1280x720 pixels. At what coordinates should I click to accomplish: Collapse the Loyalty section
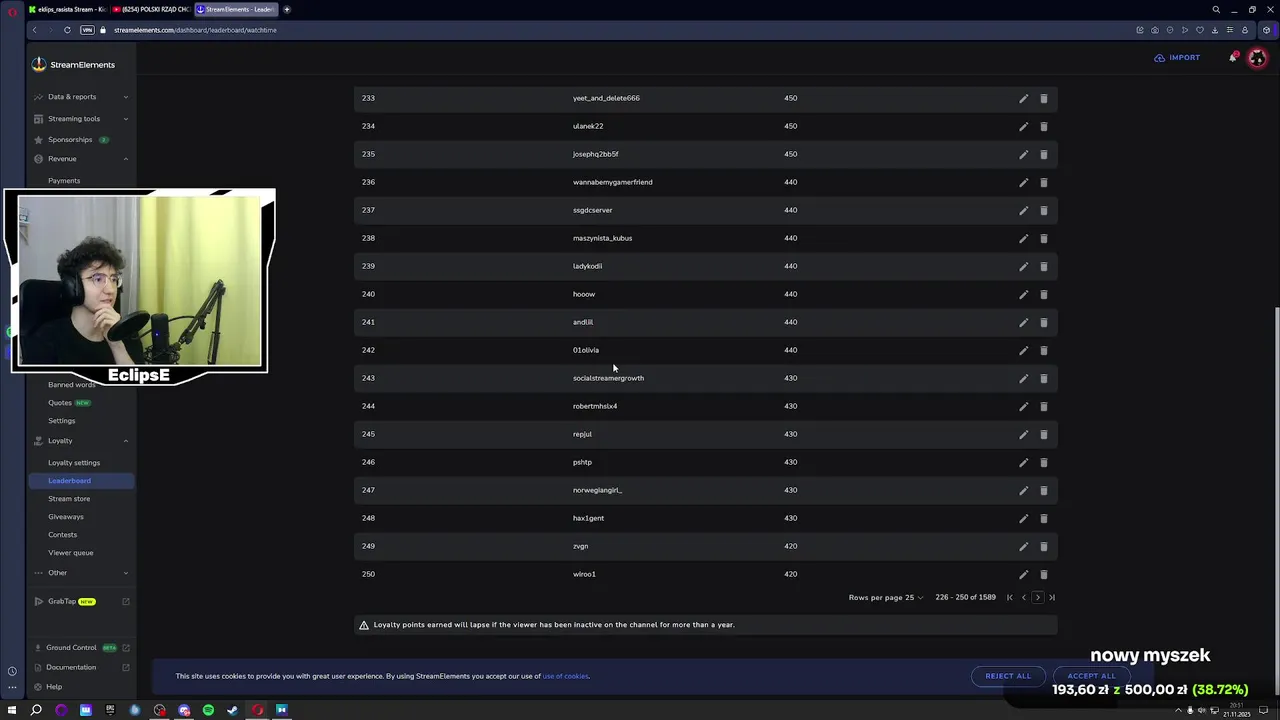[81, 441]
